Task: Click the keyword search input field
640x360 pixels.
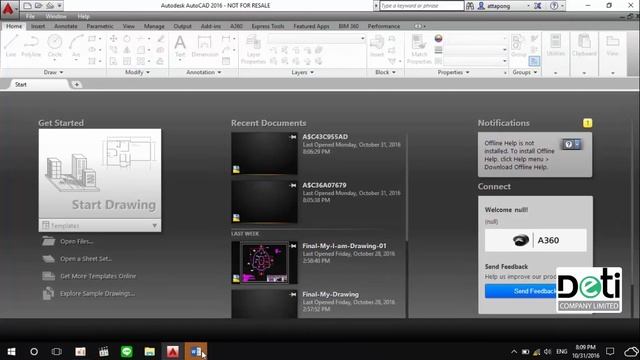Action: (422, 6)
